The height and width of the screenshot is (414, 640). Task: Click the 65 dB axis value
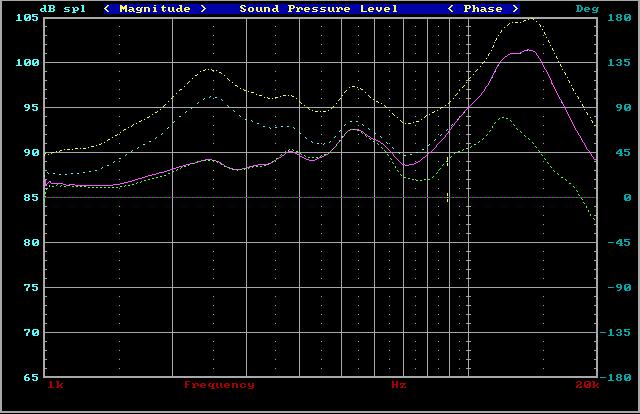click(31, 377)
